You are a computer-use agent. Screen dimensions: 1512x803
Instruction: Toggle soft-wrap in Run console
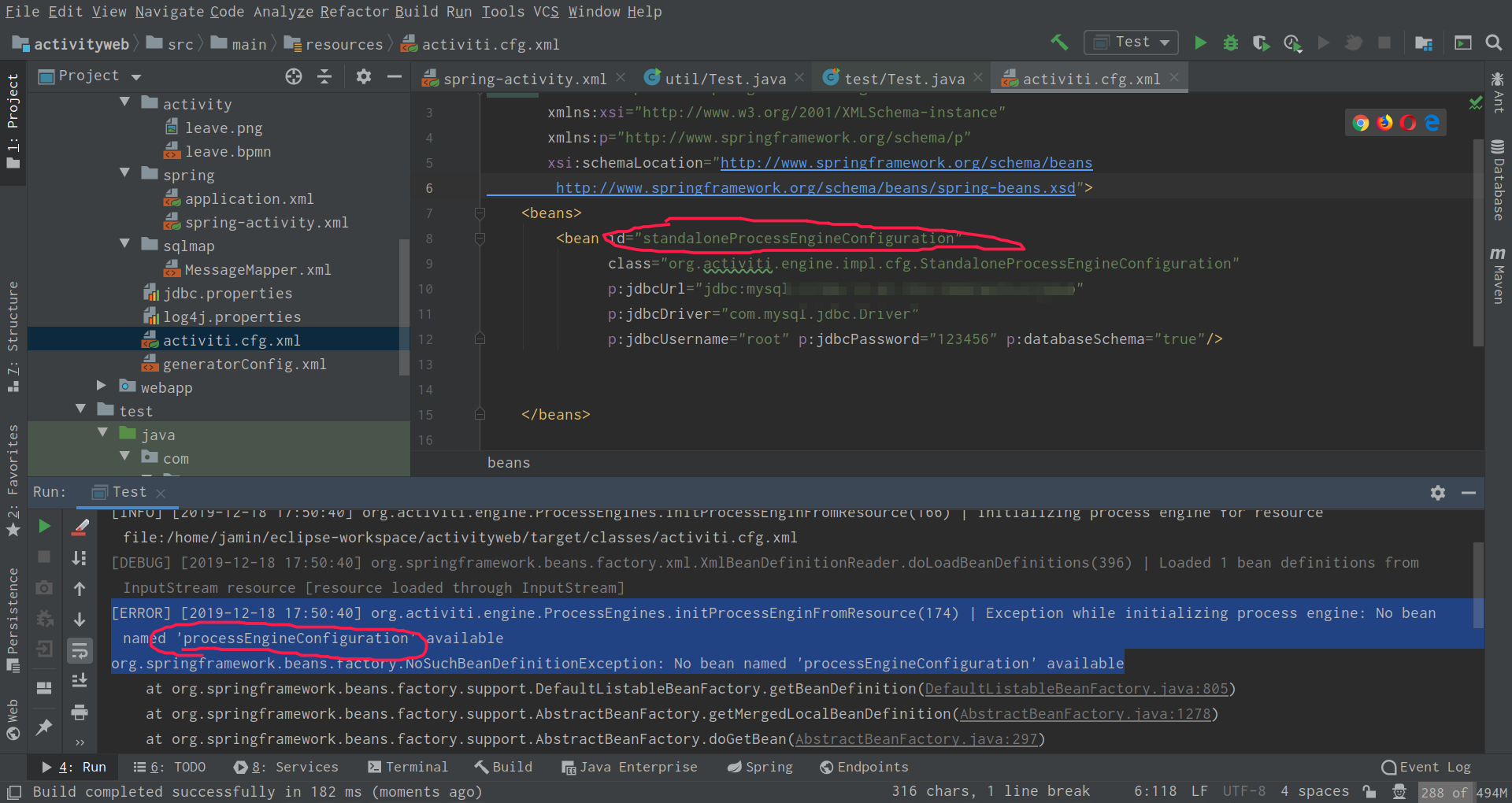(80, 650)
